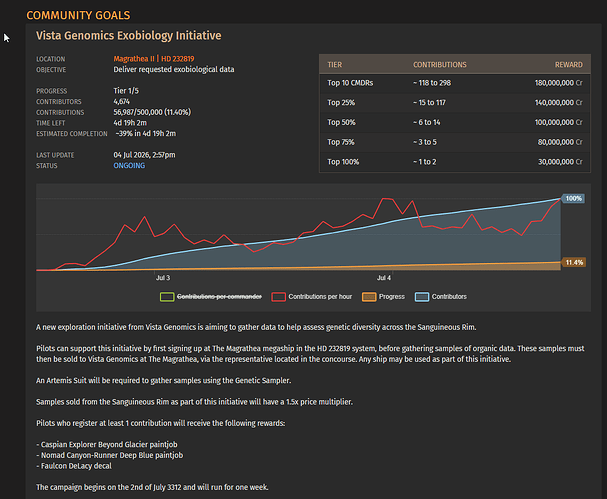
Task: Select the Top 25% tier label
Action: pos(341,103)
